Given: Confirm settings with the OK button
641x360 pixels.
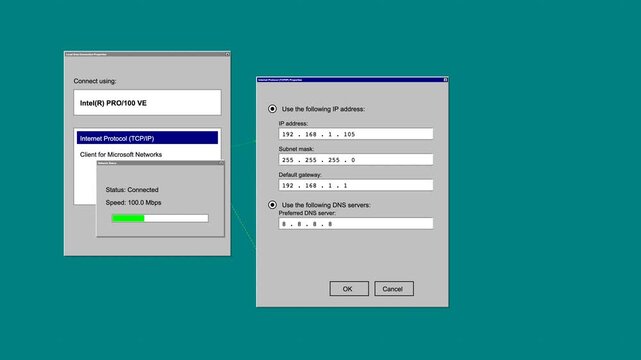Looking at the screenshot, I should click(x=349, y=288).
